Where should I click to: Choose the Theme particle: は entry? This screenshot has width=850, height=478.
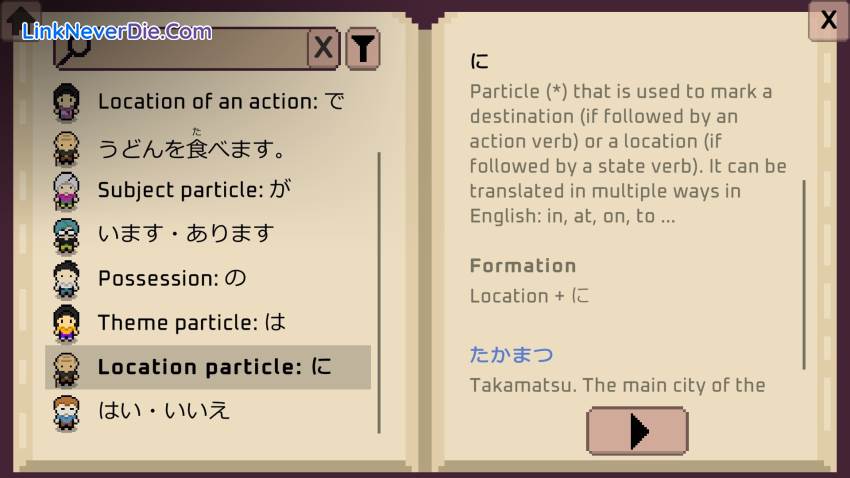tap(192, 322)
